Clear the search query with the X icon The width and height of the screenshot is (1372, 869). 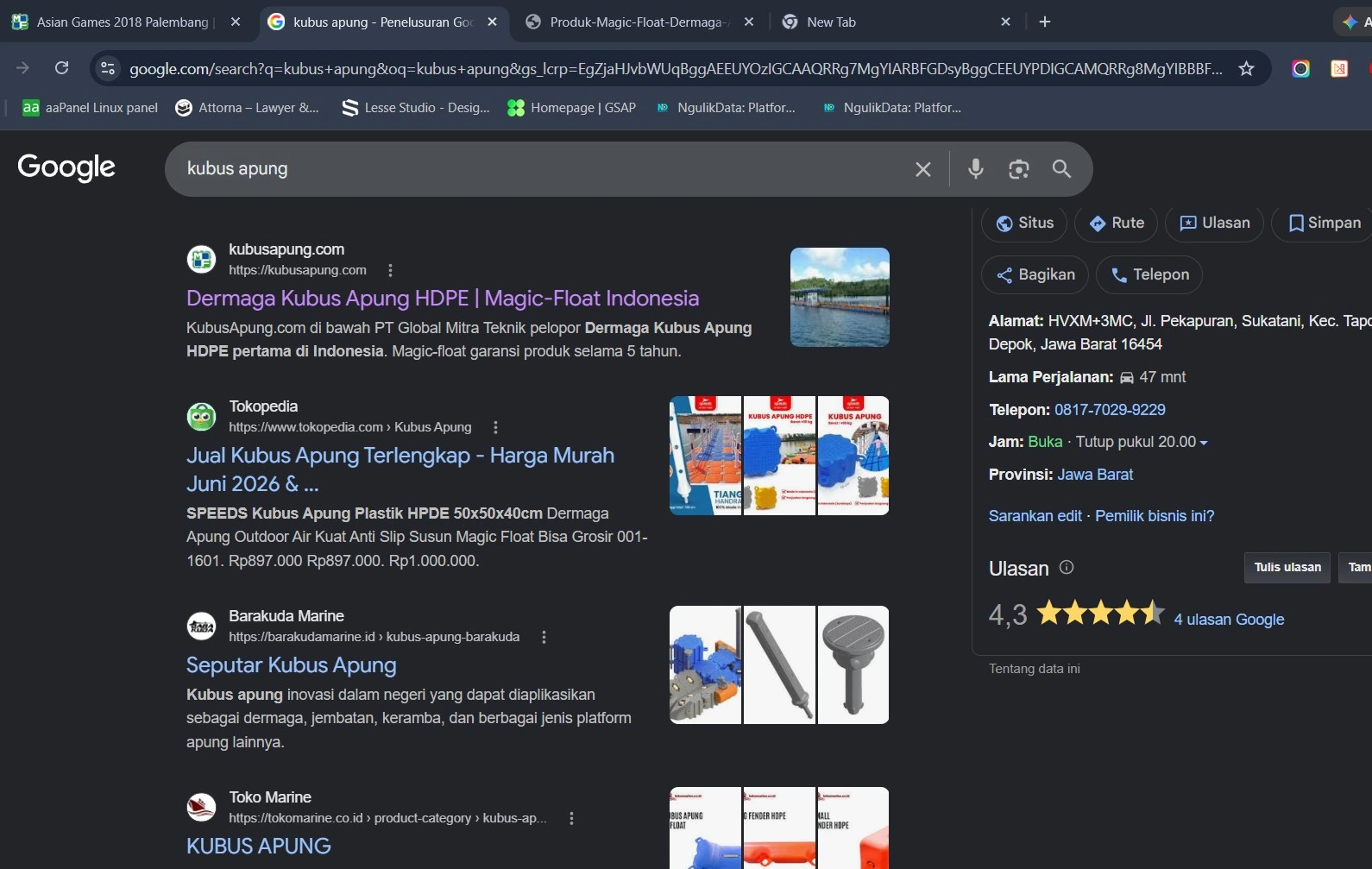(922, 169)
